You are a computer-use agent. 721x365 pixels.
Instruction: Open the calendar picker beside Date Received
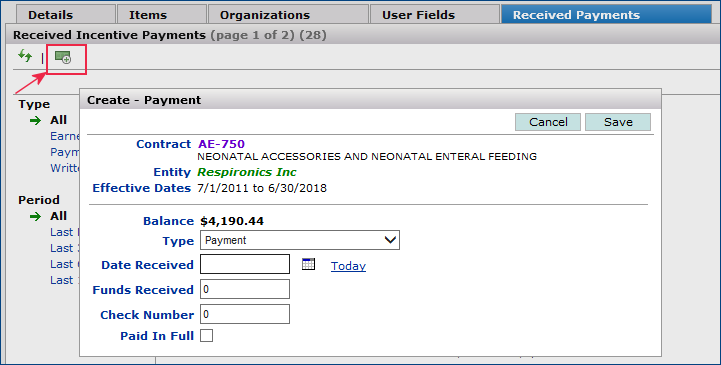click(309, 264)
